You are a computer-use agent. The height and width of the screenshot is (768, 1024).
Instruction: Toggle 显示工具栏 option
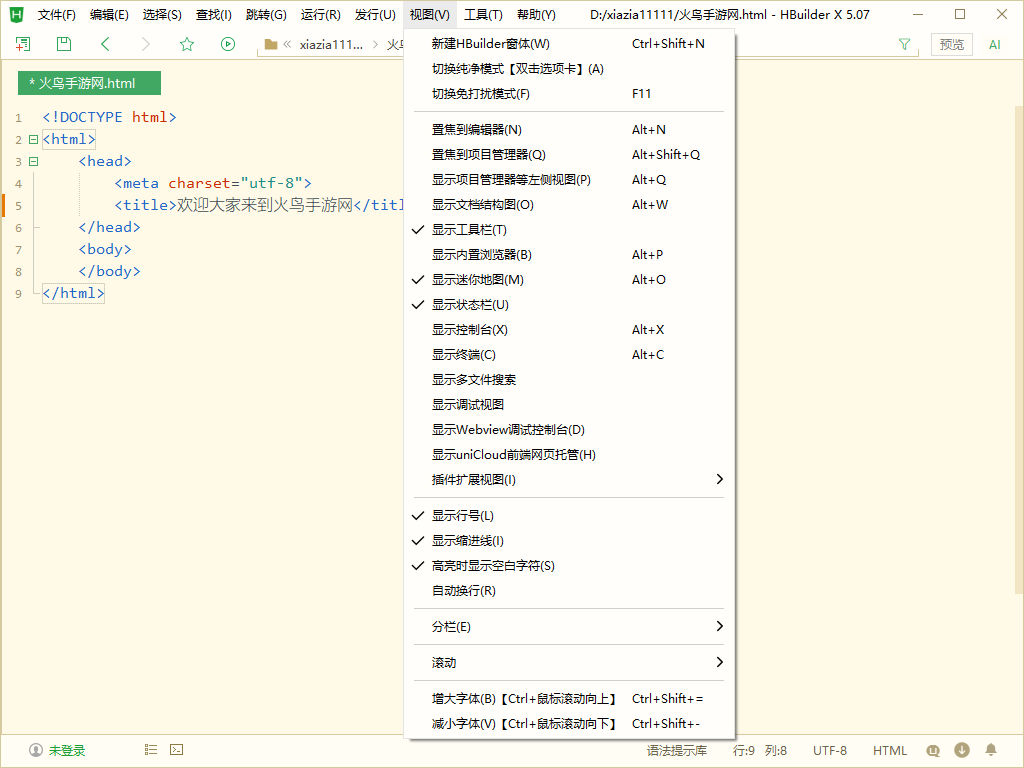(x=568, y=230)
